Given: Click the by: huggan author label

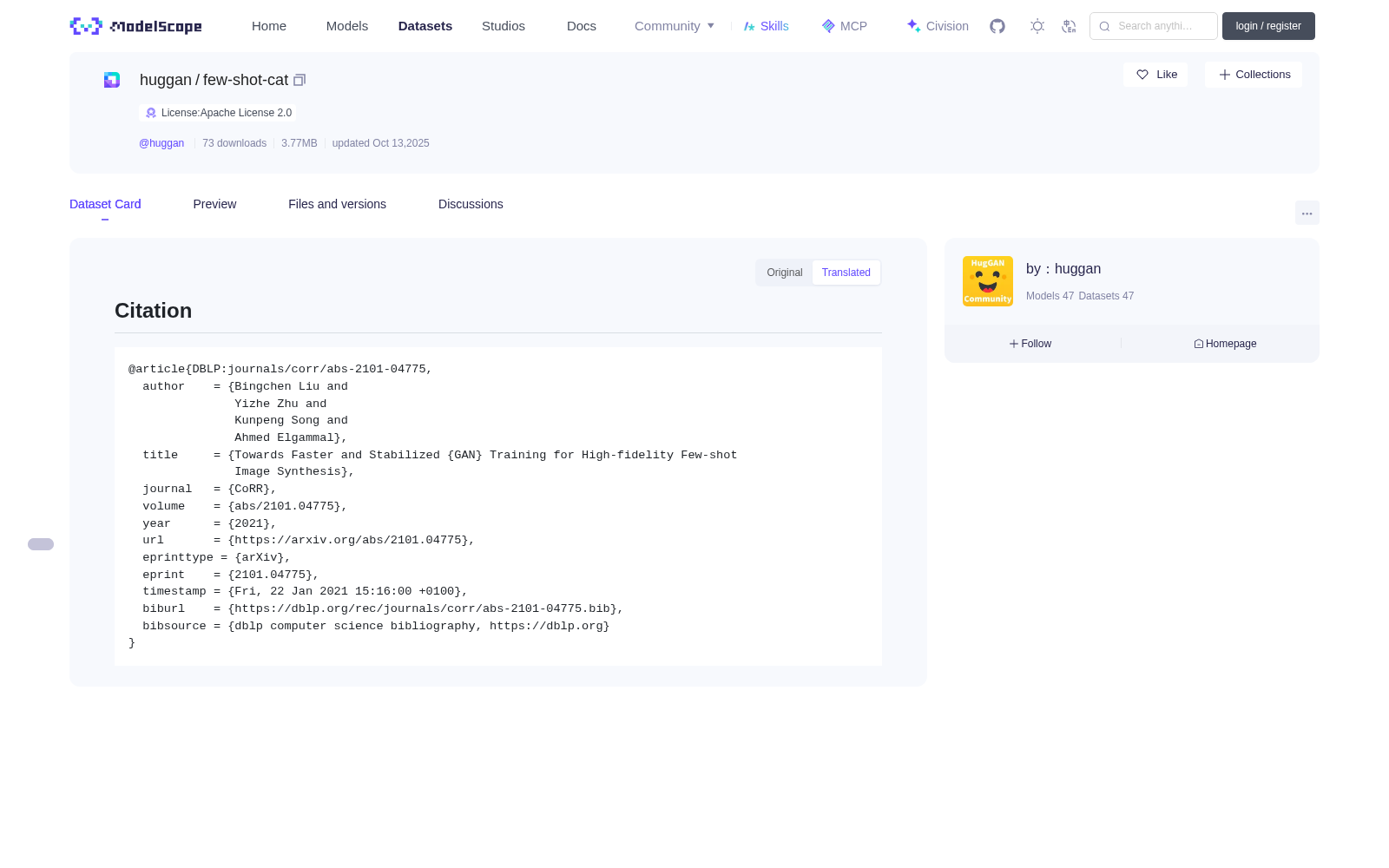Looking at the screenshot, I should click(1063, 269).
